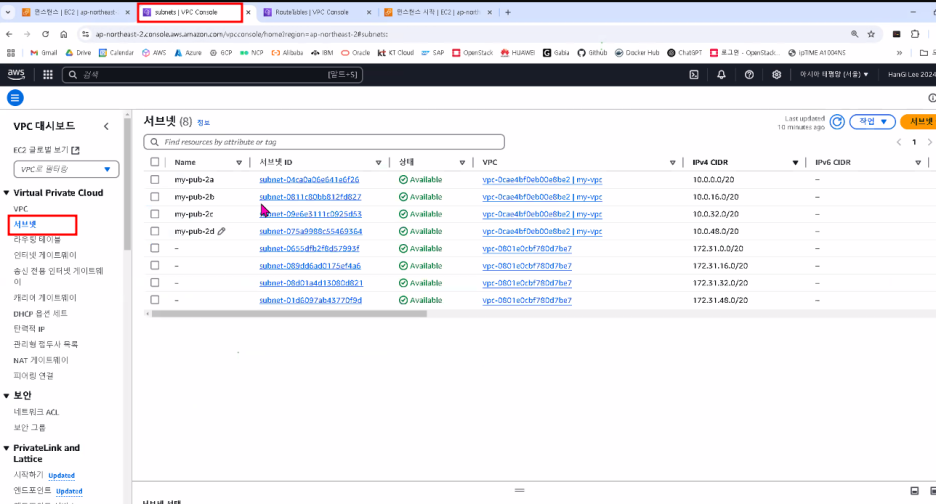The image size is (936, 504).
Task: Edit the my-pub-2d name pencil icon
Action: click(x=221, y=231)
